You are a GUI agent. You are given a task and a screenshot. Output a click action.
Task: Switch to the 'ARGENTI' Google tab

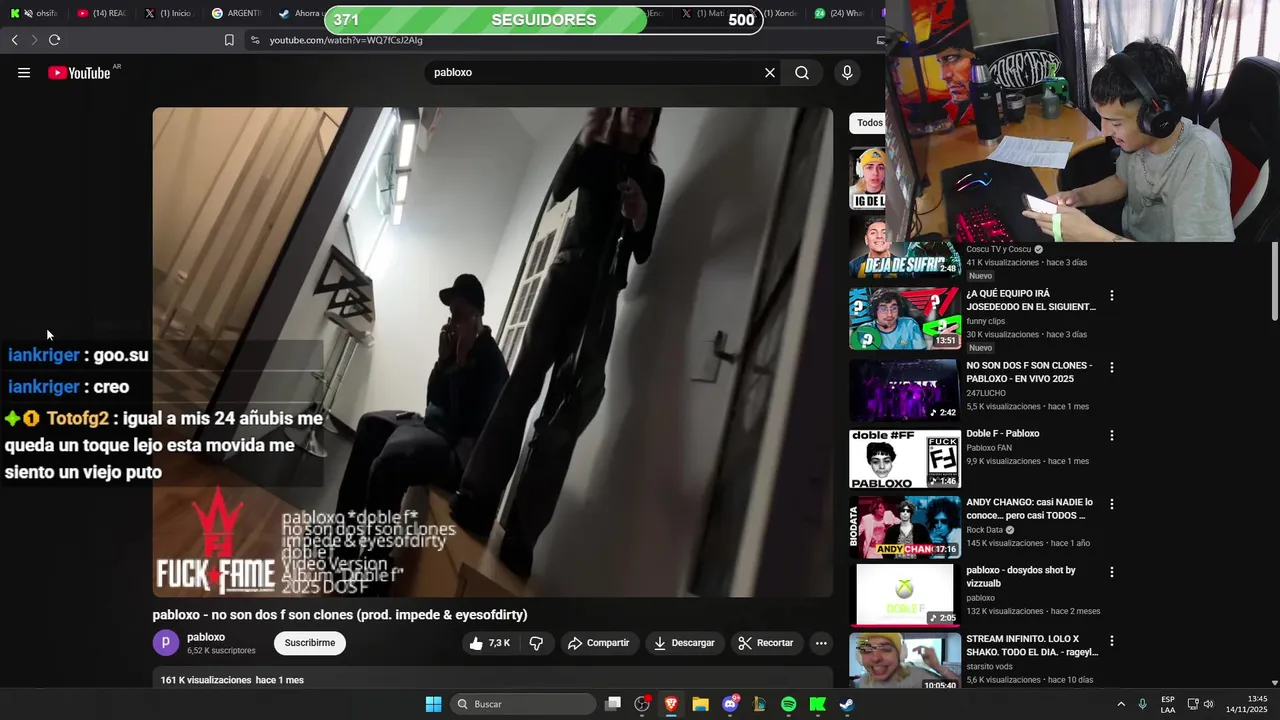coord(237,13)
